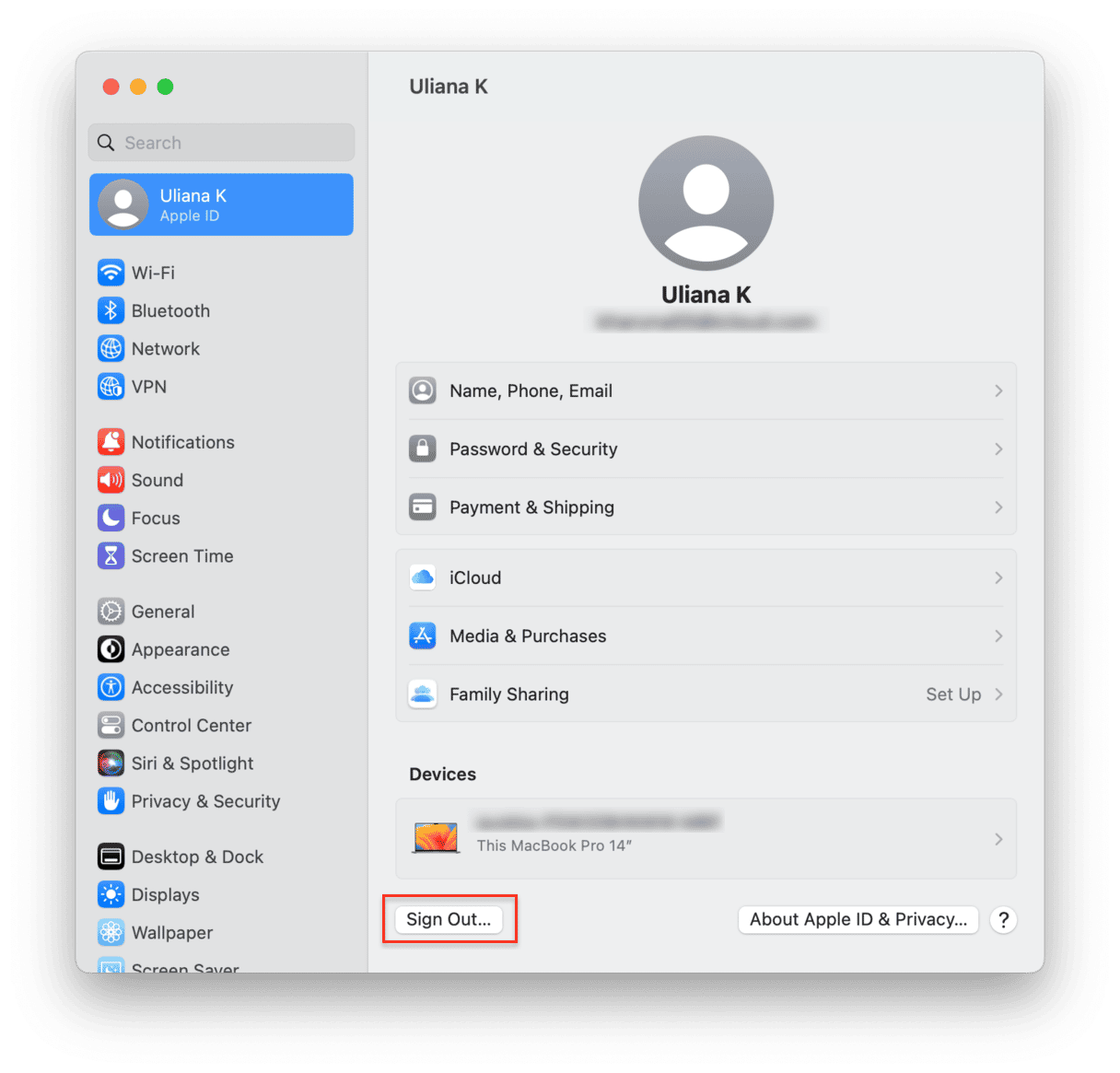The width and height of the screenshot is (1120, 1073).
Task: Click the Focus label text
Action: 156,518
